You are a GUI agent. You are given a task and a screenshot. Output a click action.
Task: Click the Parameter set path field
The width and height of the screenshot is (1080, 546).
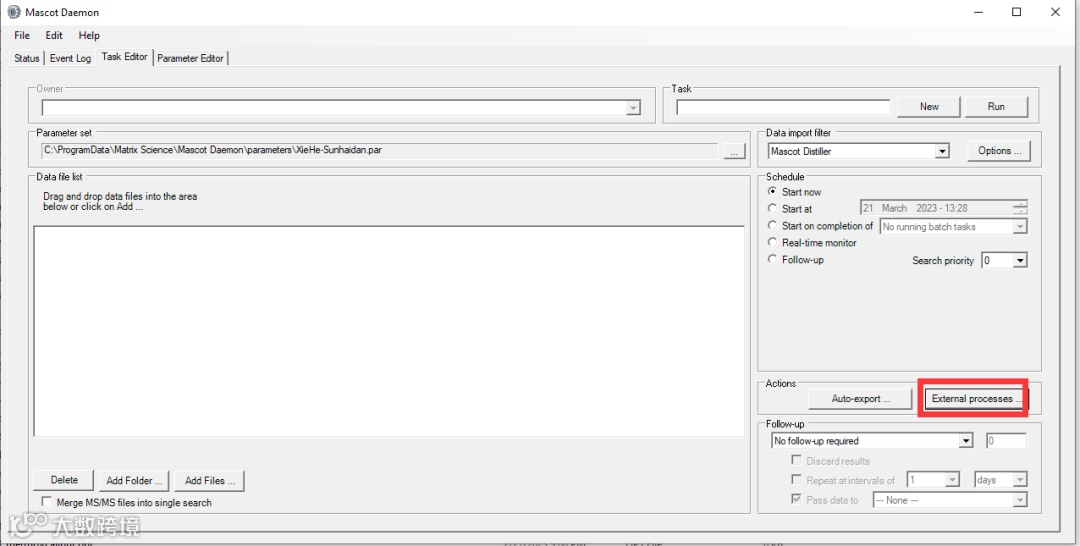[x=379, y=150]
